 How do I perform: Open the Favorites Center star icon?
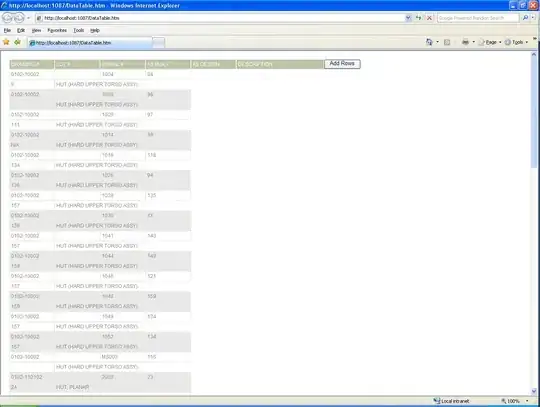(6, 42)
